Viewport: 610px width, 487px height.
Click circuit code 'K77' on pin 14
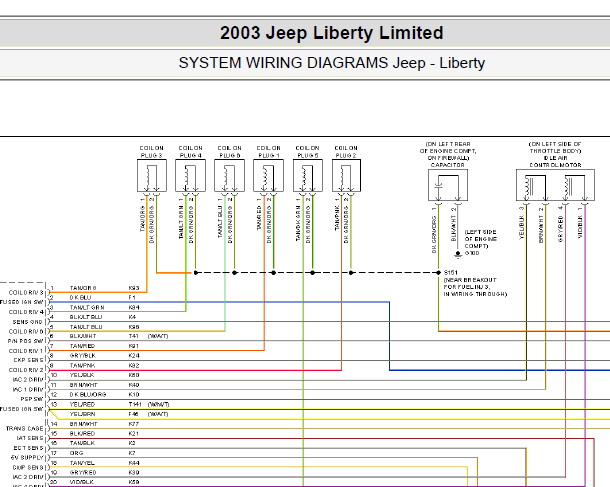[134, 424]
